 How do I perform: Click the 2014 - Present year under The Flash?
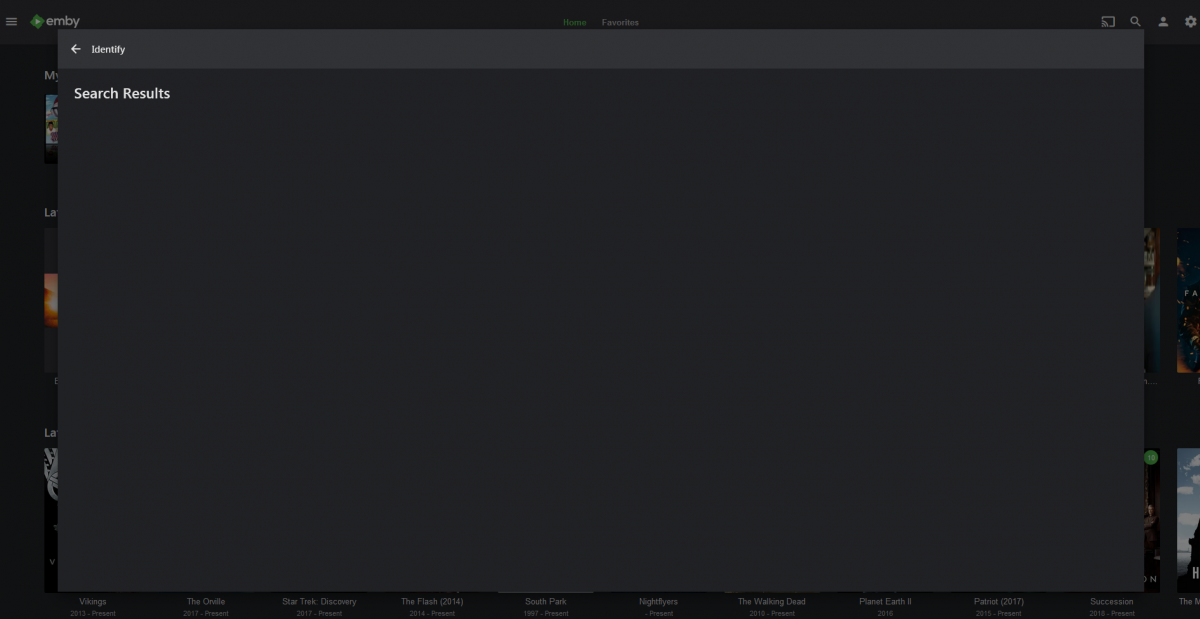point(432,613)
